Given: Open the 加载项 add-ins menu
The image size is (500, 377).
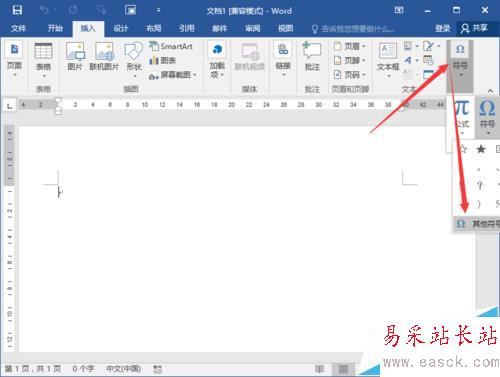Looking at the screenshot, I should (x=217, y=60).
